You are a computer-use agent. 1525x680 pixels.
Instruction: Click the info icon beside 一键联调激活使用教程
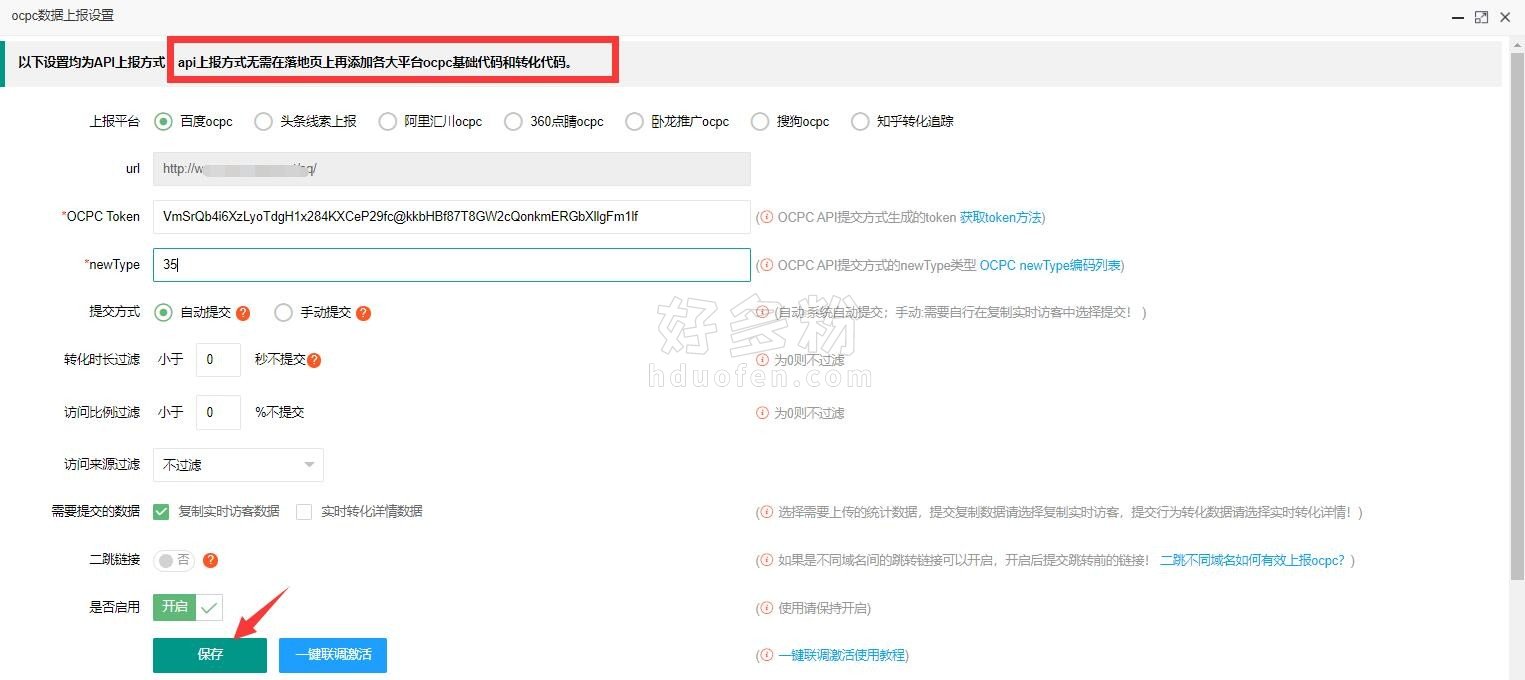(x=766, y=655)
